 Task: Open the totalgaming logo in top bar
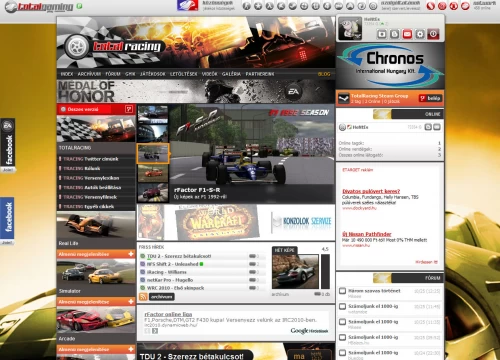39,7
